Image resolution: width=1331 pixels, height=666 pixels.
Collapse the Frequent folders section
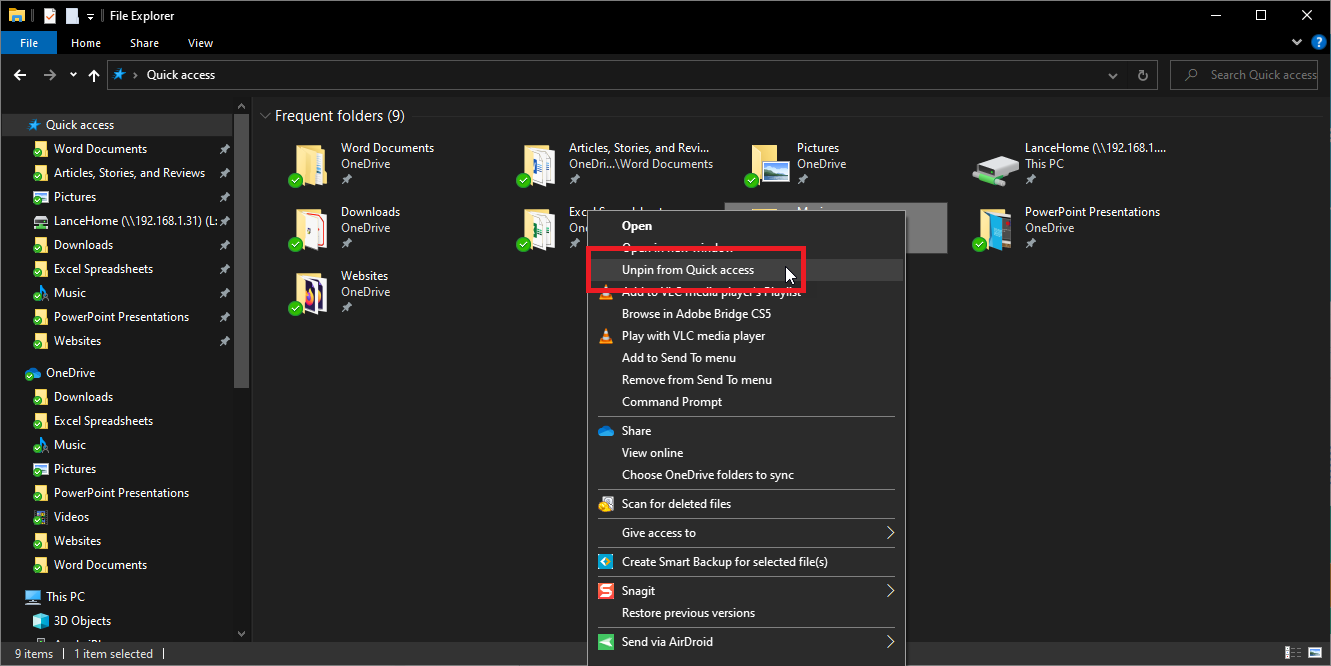(x=265, y=116)
